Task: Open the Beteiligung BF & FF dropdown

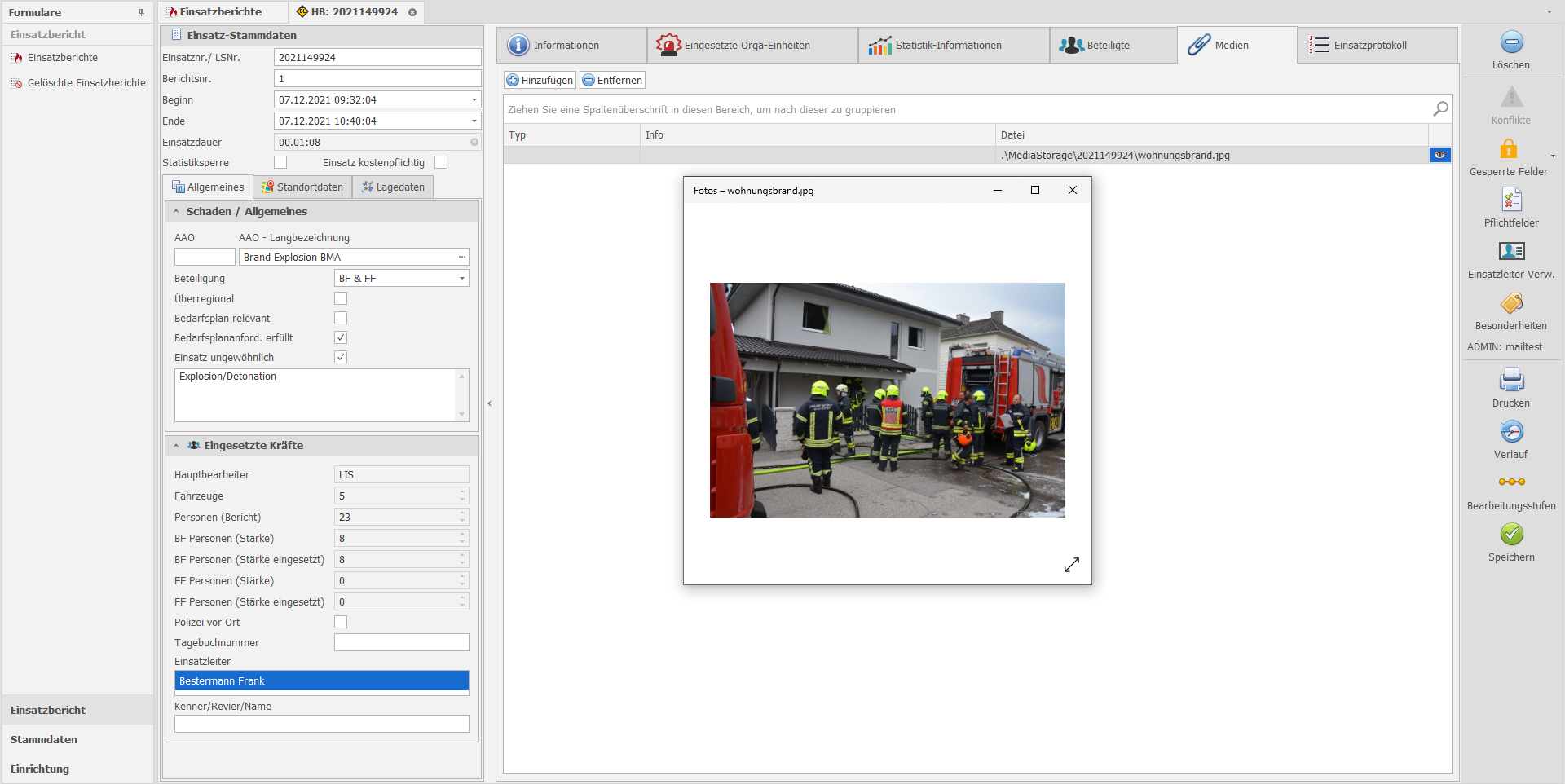Action: pyautogui.click(x=461, y=279)
